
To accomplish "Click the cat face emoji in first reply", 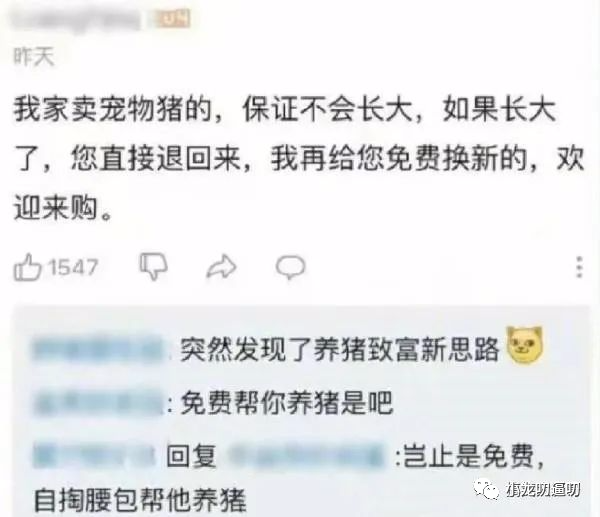I will pos(525,346).
